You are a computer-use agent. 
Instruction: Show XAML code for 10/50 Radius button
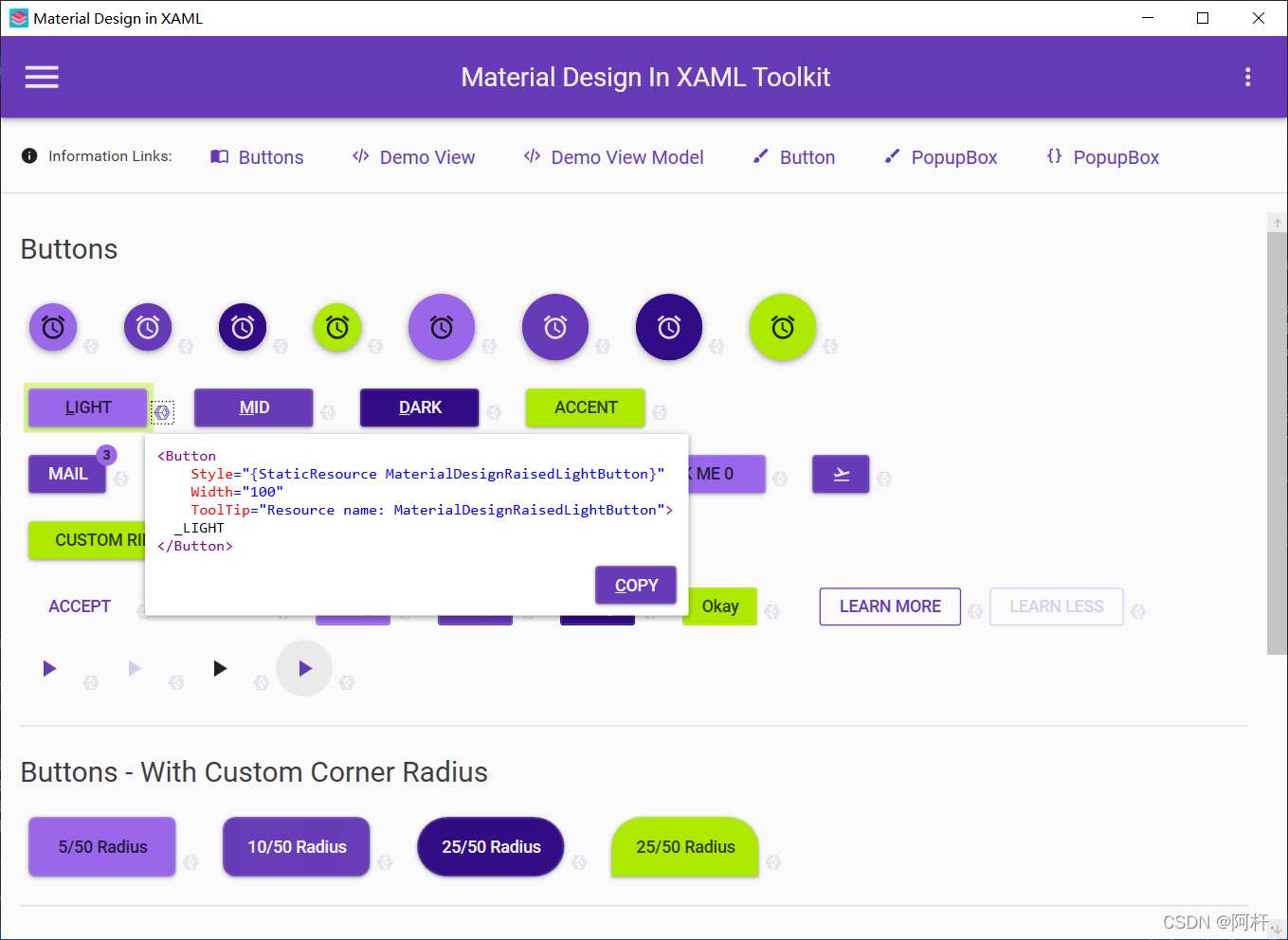(x=385, y=861)
